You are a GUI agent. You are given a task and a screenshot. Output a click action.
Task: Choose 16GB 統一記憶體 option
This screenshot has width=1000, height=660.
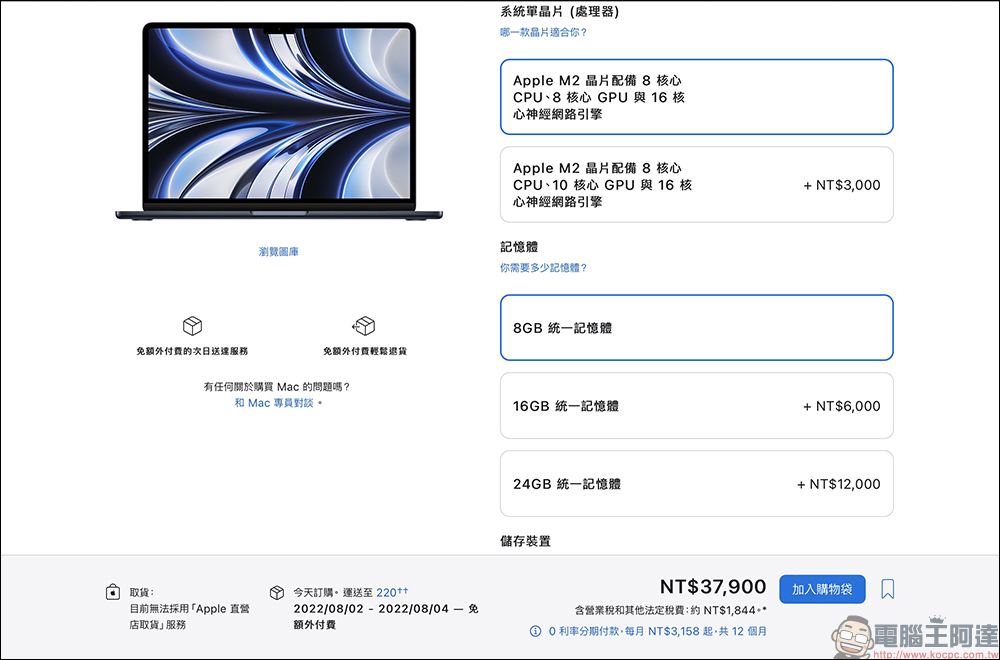tap(696, 406)
